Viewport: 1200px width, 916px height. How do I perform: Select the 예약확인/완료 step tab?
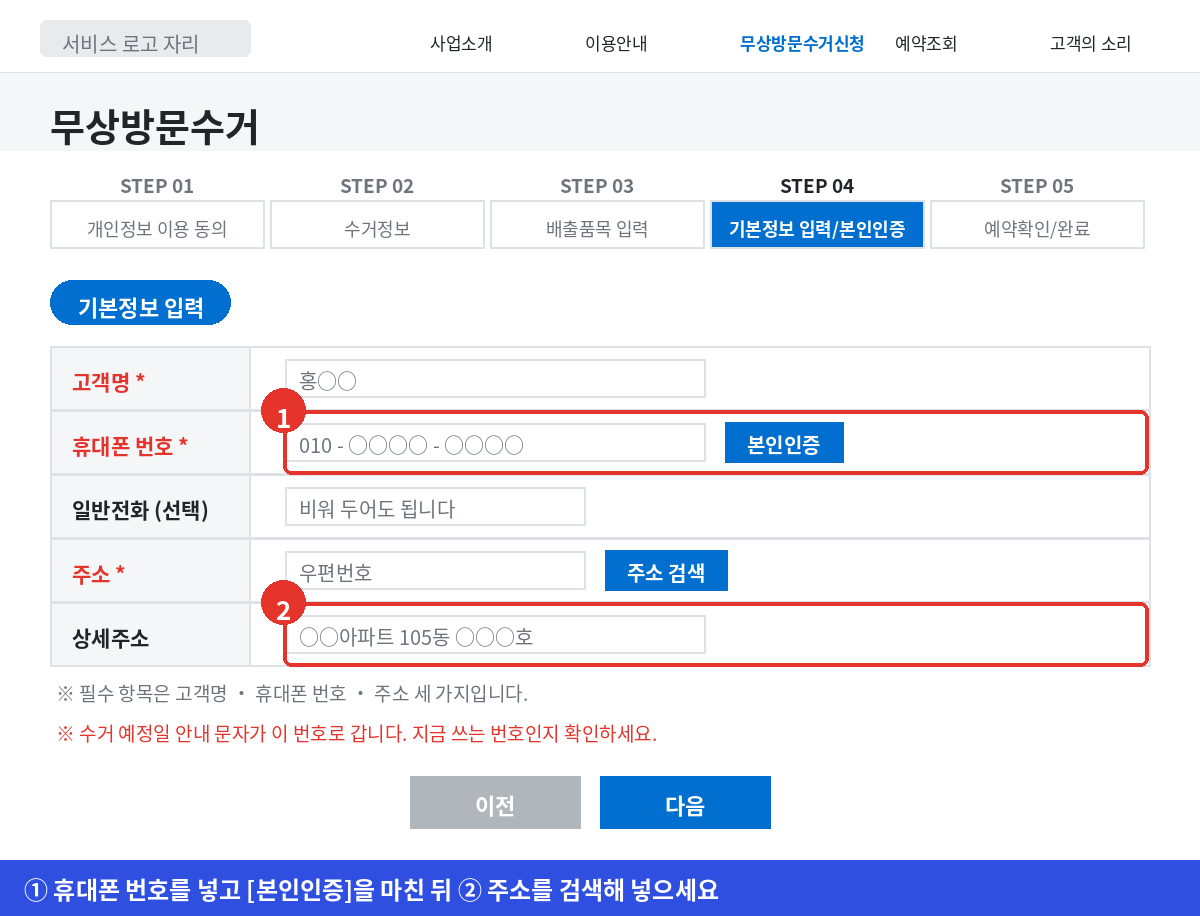coord(1037,225)
